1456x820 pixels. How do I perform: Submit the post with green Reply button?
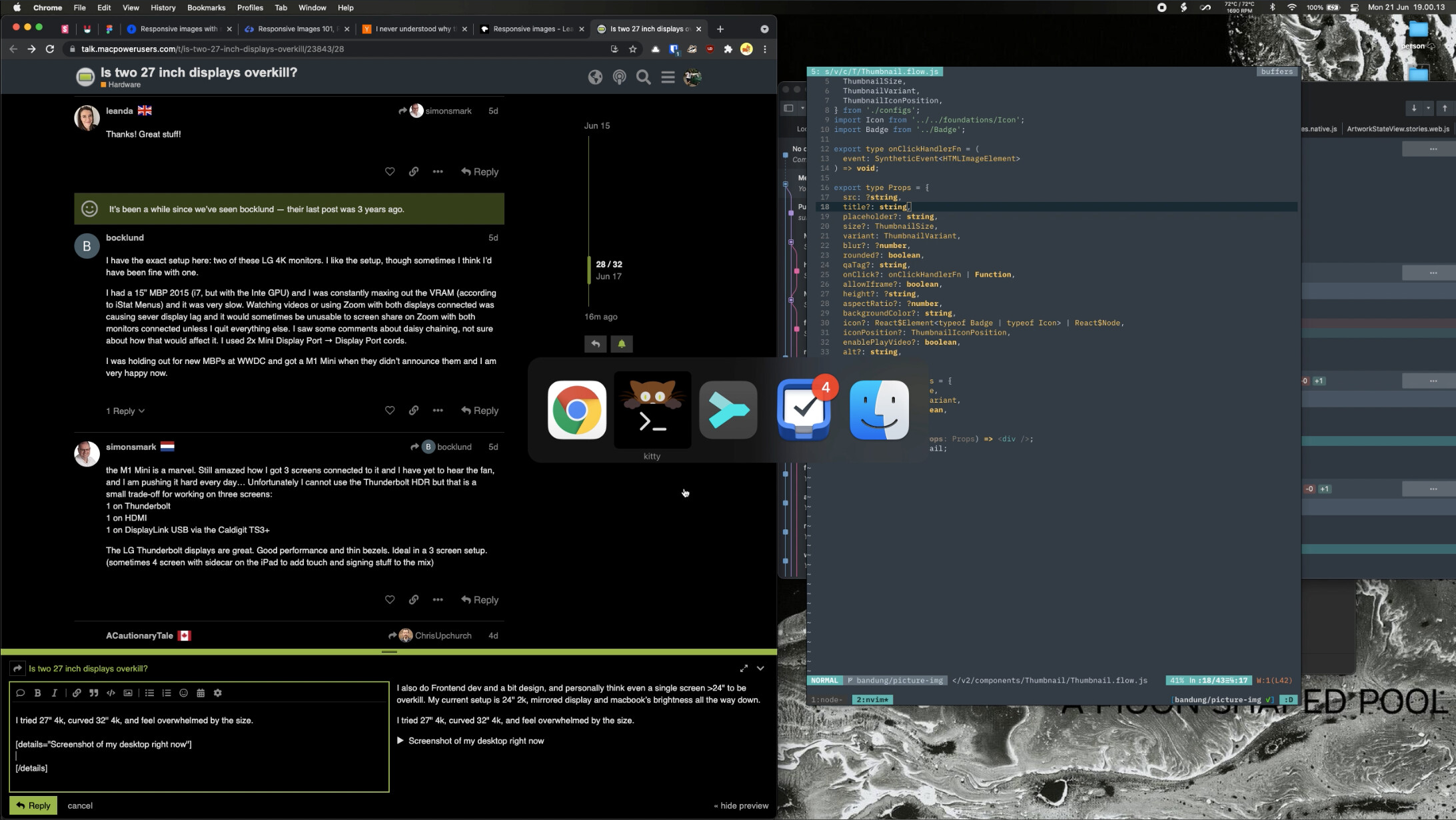[x=33, y=805]
